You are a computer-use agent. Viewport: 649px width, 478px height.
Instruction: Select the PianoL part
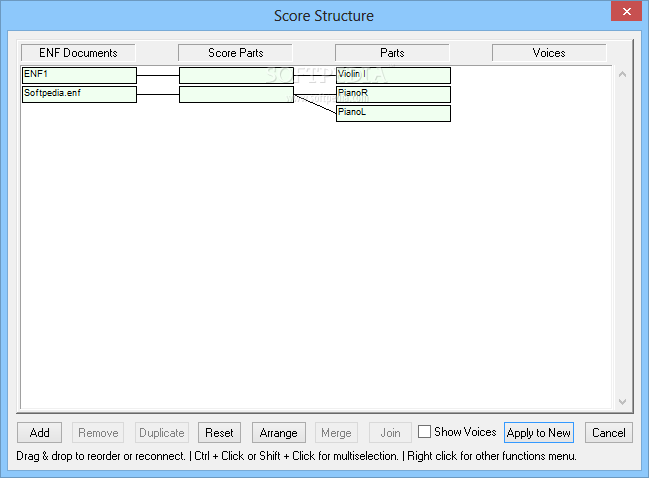pos(393,113)
